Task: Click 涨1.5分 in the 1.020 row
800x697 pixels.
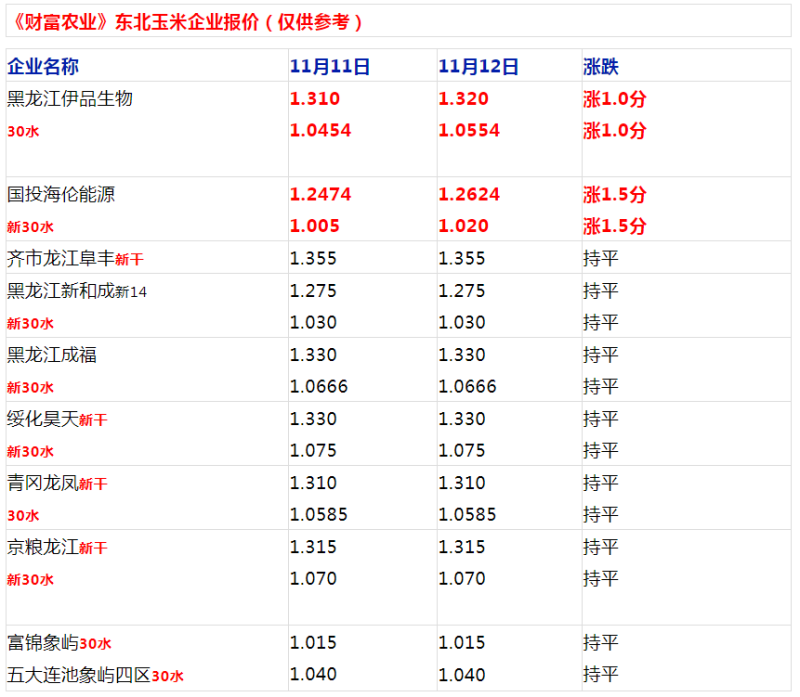Action: pos(615,226)
